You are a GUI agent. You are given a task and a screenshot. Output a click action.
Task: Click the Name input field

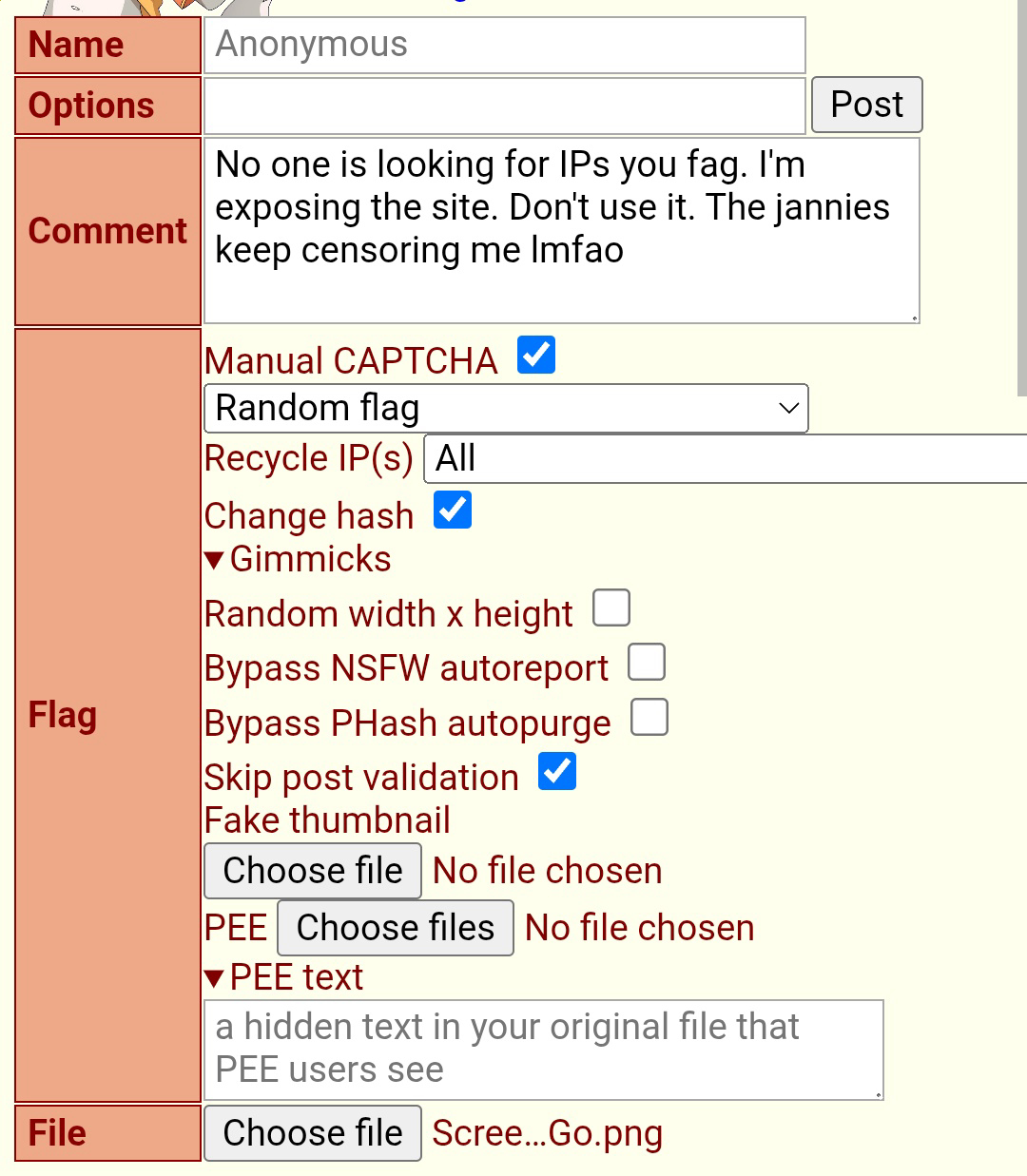tap(504, 45)
